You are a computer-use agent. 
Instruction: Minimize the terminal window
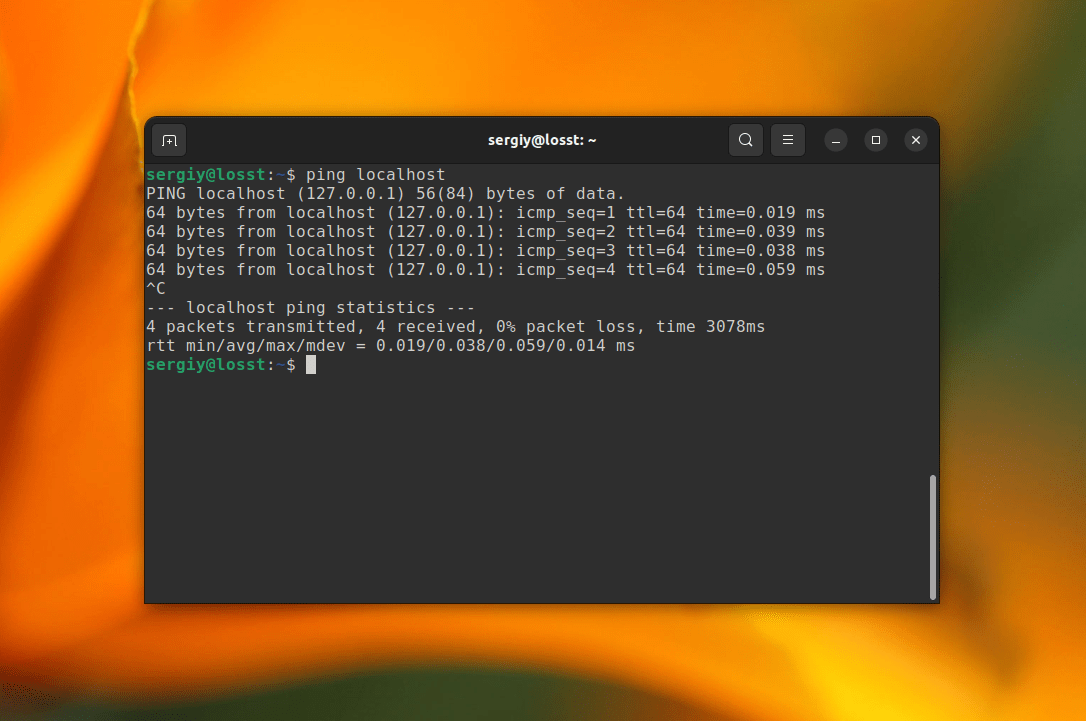pyautogui.click(x=836, y=141)
